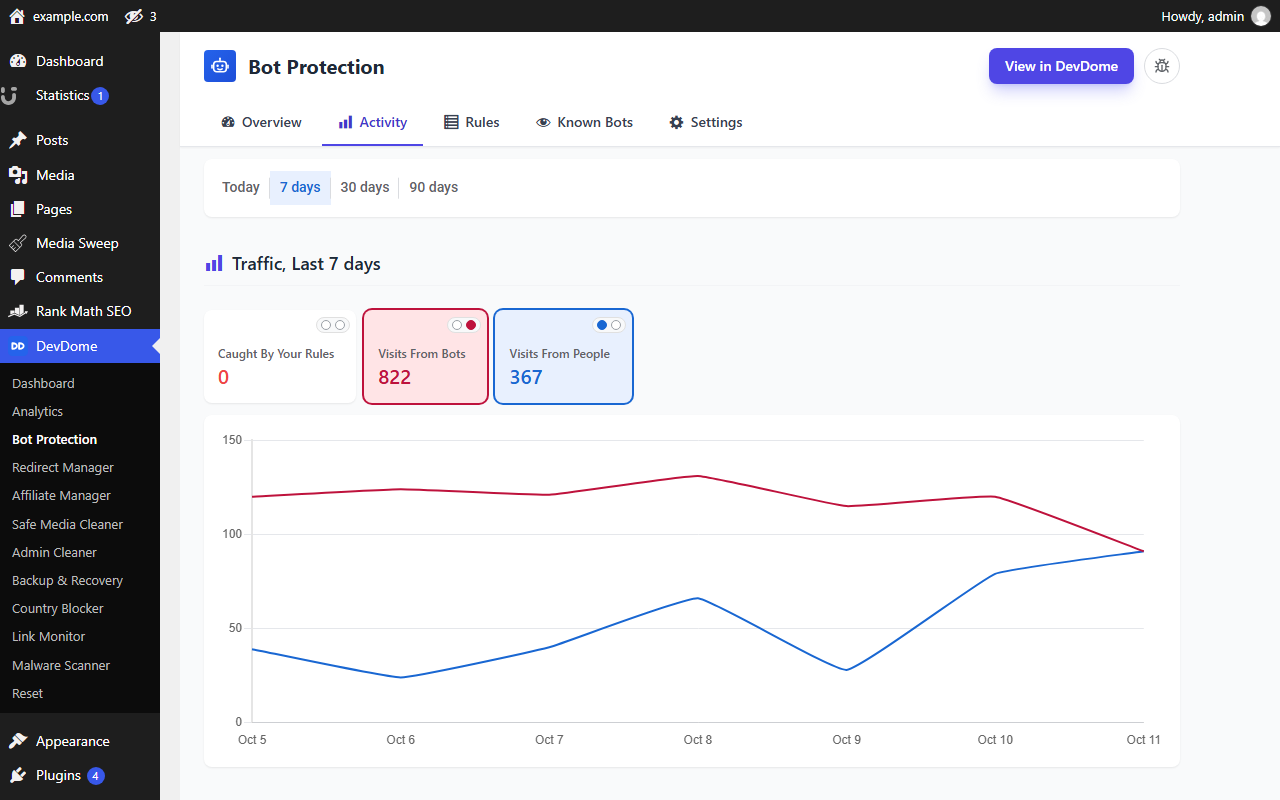Click the Plugins update badge 4
The image size is (1280, 800).
pyautogui.click(x=96, y=776)
